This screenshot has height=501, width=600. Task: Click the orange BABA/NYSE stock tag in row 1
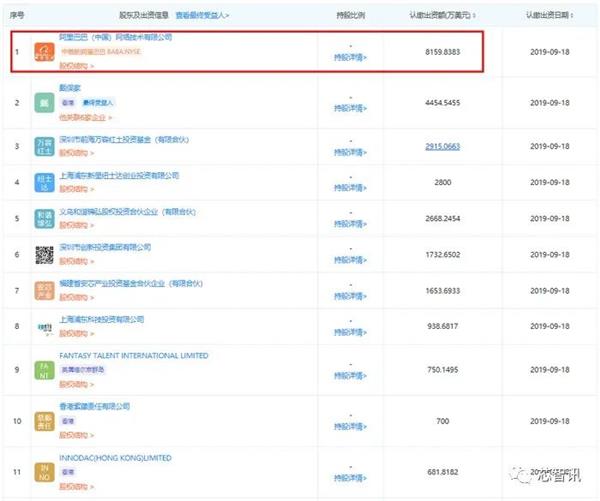101,52
